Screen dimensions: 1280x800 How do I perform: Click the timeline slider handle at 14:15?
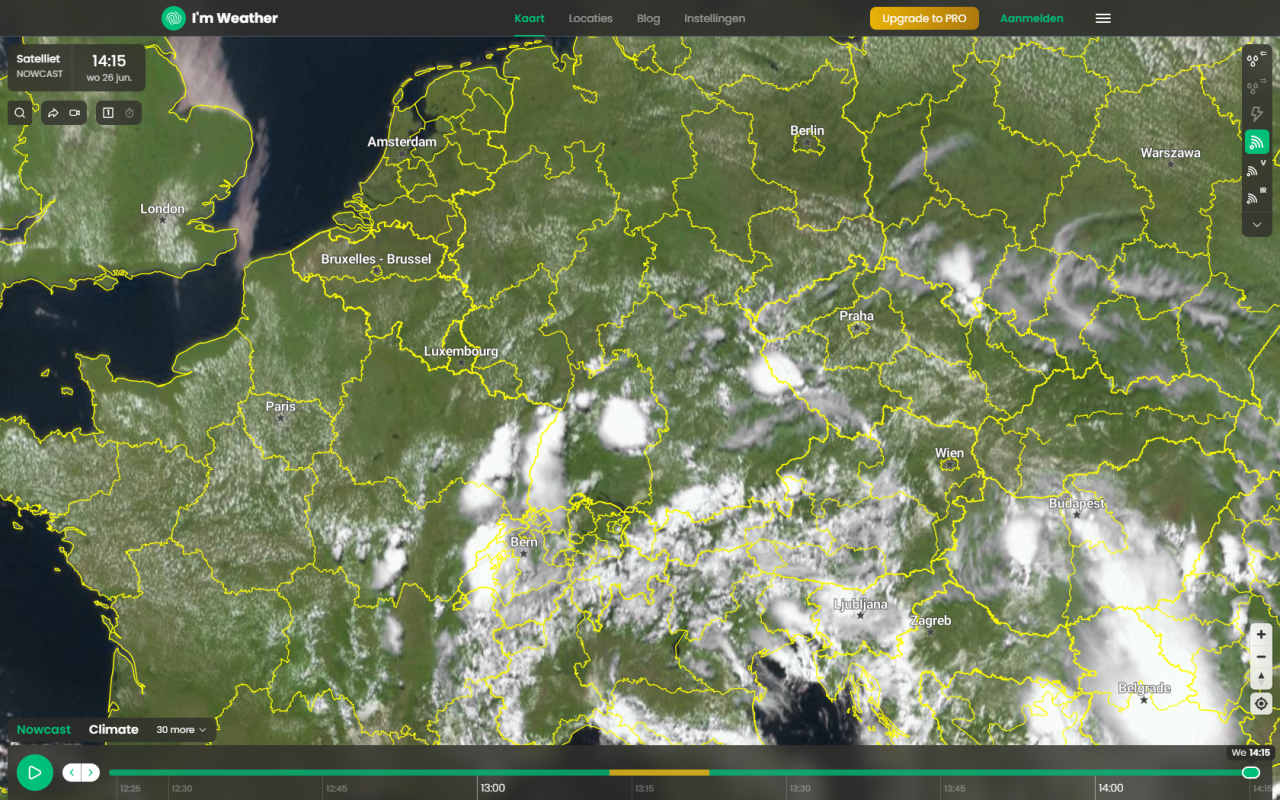pyautogui.click(x=1250, y=772)
